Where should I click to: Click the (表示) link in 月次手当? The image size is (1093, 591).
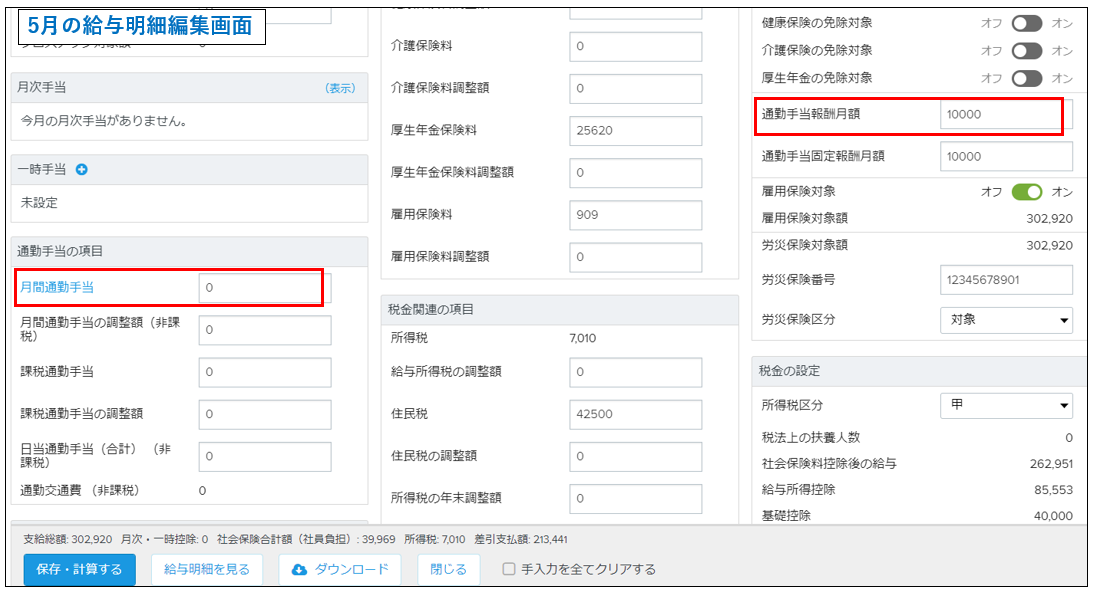pos(340,88)
